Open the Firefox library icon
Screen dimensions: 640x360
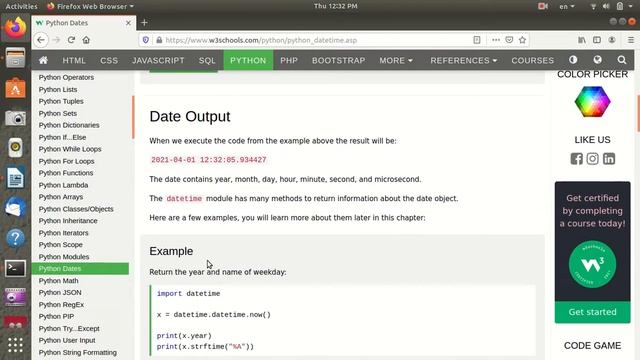tap(582, 40)
